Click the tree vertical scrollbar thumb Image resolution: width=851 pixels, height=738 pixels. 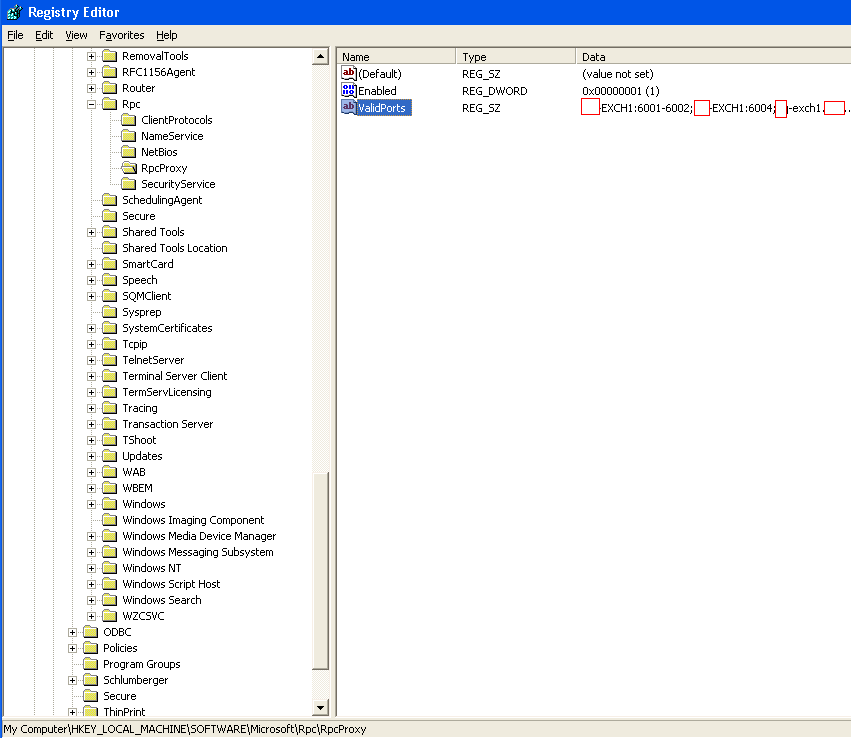pyautogui.click(x=320, y=571)
